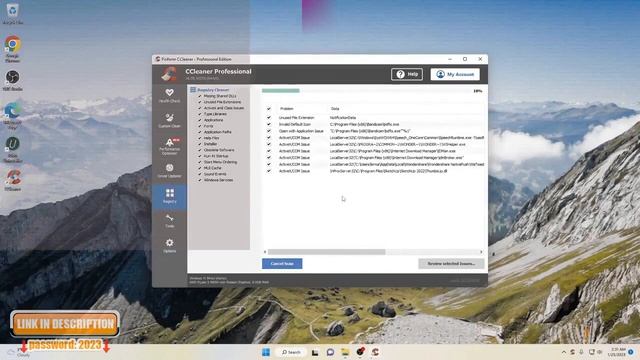Screen dimensions: 640x360
Task: Open Recycle Bin on the desktop
Action: [13, 13]
